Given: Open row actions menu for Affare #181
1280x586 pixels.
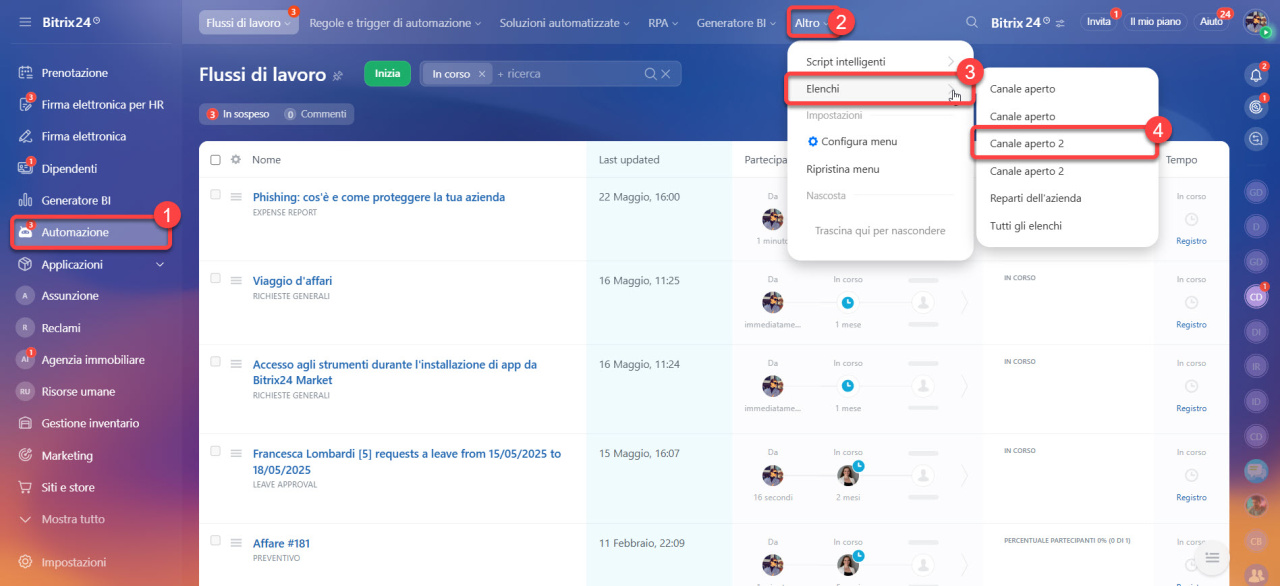Looking at the screenshot, I should click(x=236, y=543).
